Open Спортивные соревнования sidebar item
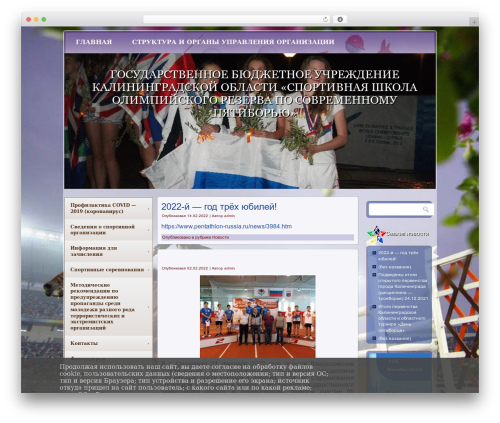The height and width of the screenshot is (423, 500). [x=108, y=269]
